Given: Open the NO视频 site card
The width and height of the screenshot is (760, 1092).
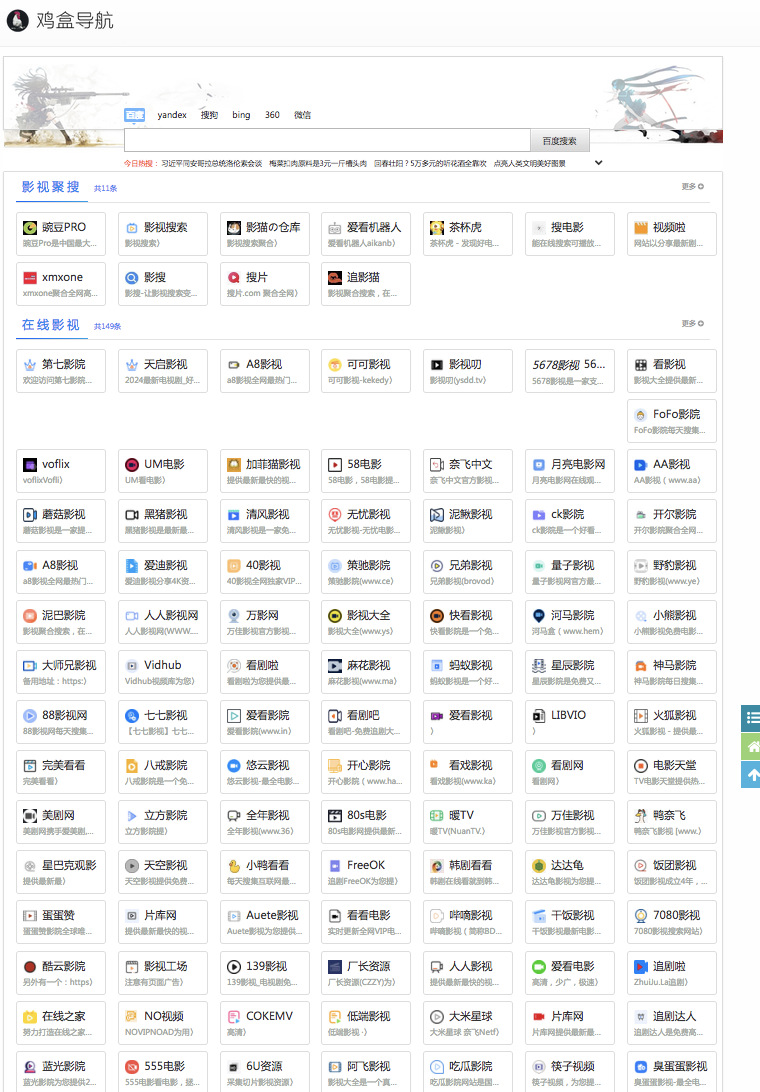Looking at the screenshot, I should 163,1023.
